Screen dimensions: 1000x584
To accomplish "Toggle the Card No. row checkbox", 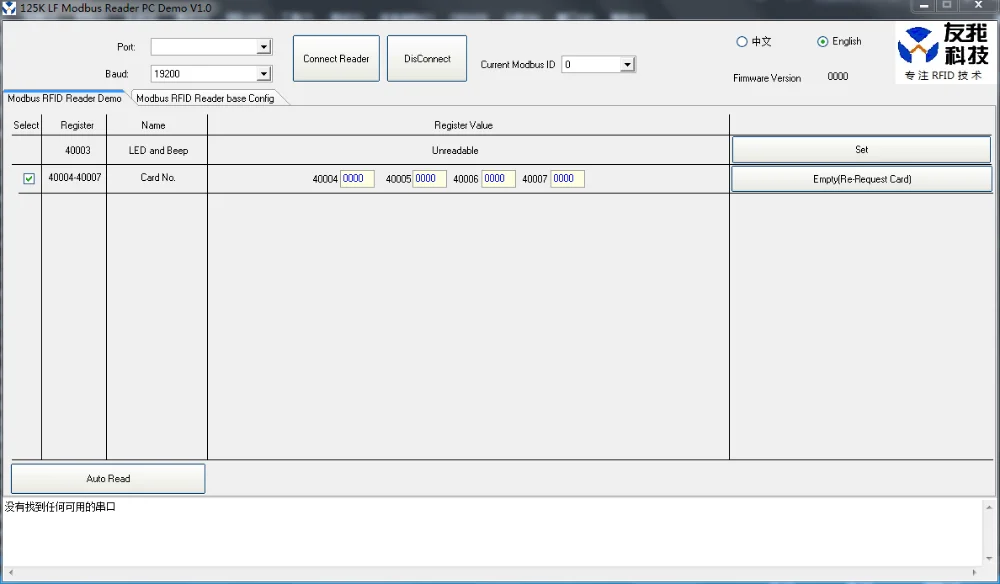I will (x=29, y=179).
